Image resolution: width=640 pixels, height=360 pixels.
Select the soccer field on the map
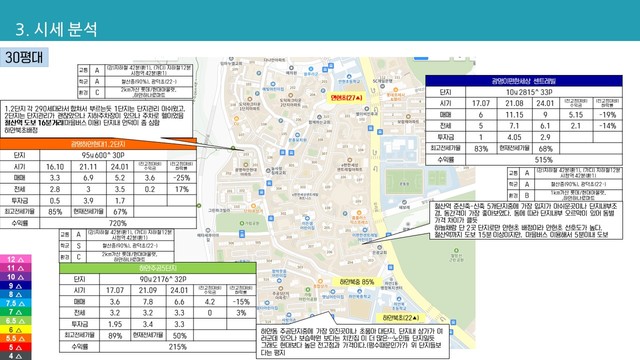[404, 181]
